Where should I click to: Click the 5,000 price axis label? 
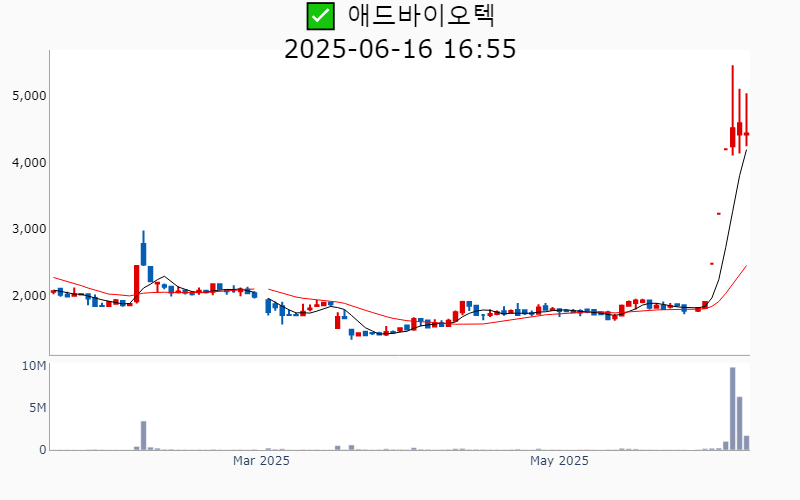(29, 96)
